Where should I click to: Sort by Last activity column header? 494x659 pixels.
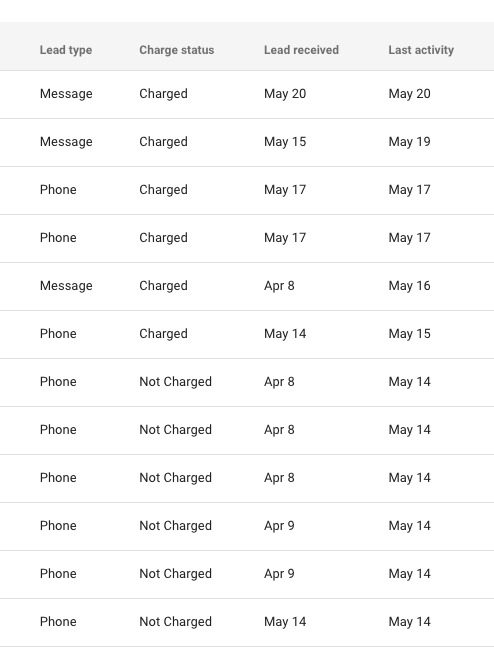point(421,50)
